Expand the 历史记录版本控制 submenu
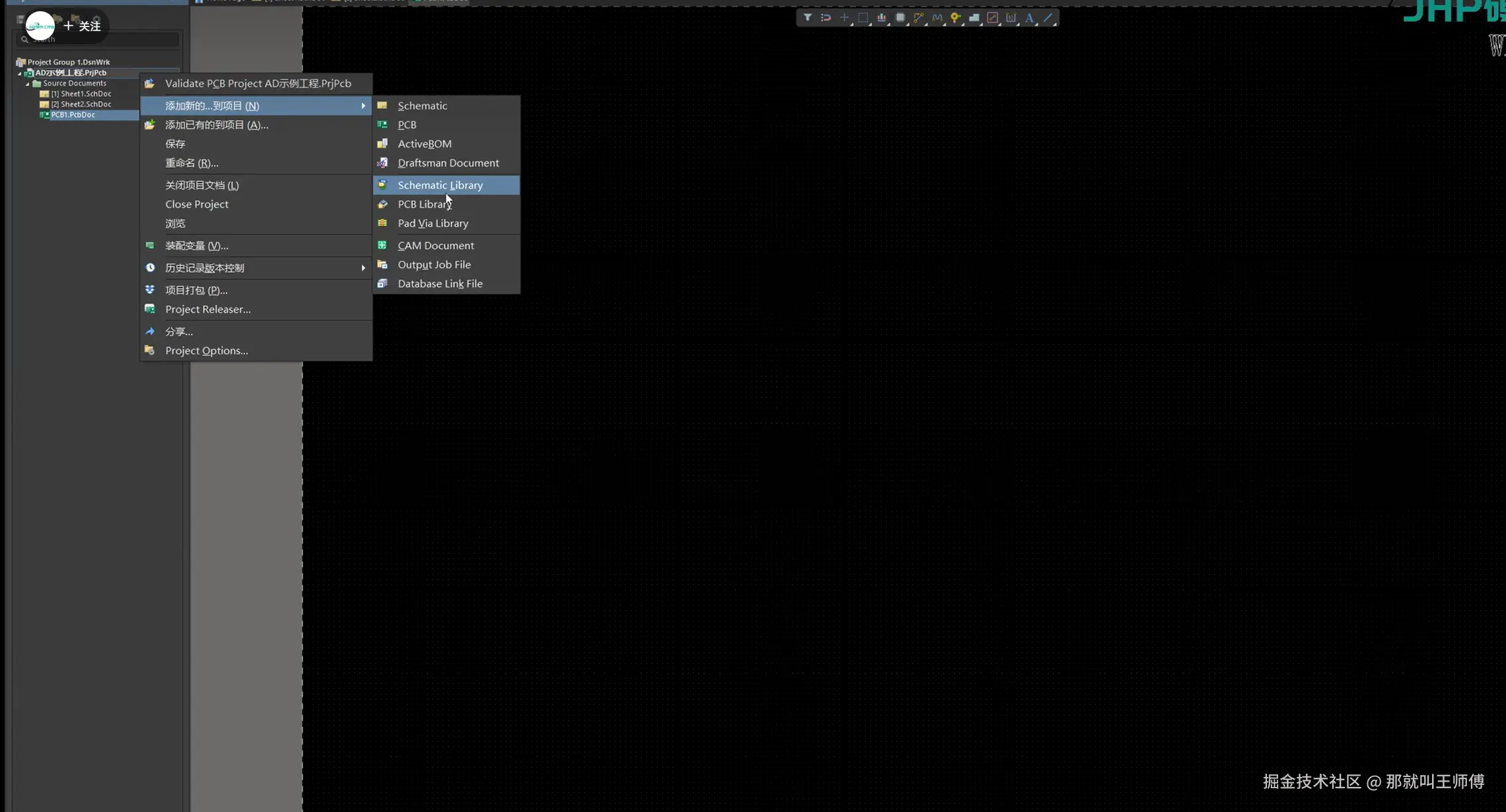Screen dimensions: 1506x812 pyautogui.click(x=256, y=268)
